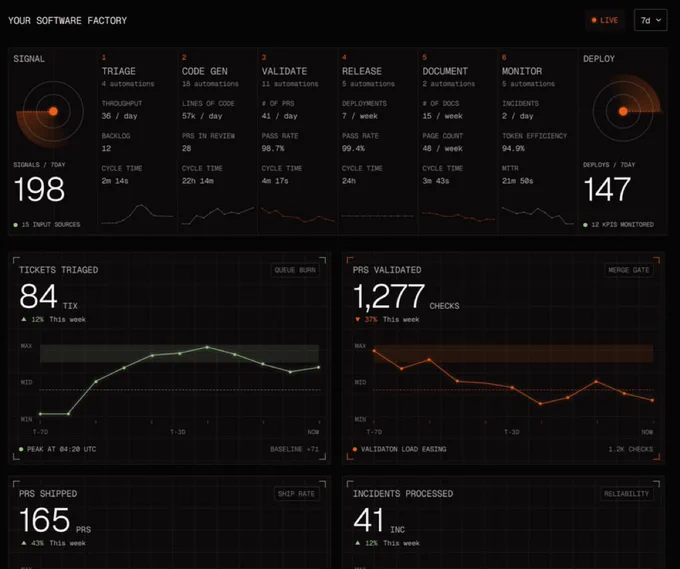Select the RELIABILITY tag
The image size is (680, 569).
[626, 494]
